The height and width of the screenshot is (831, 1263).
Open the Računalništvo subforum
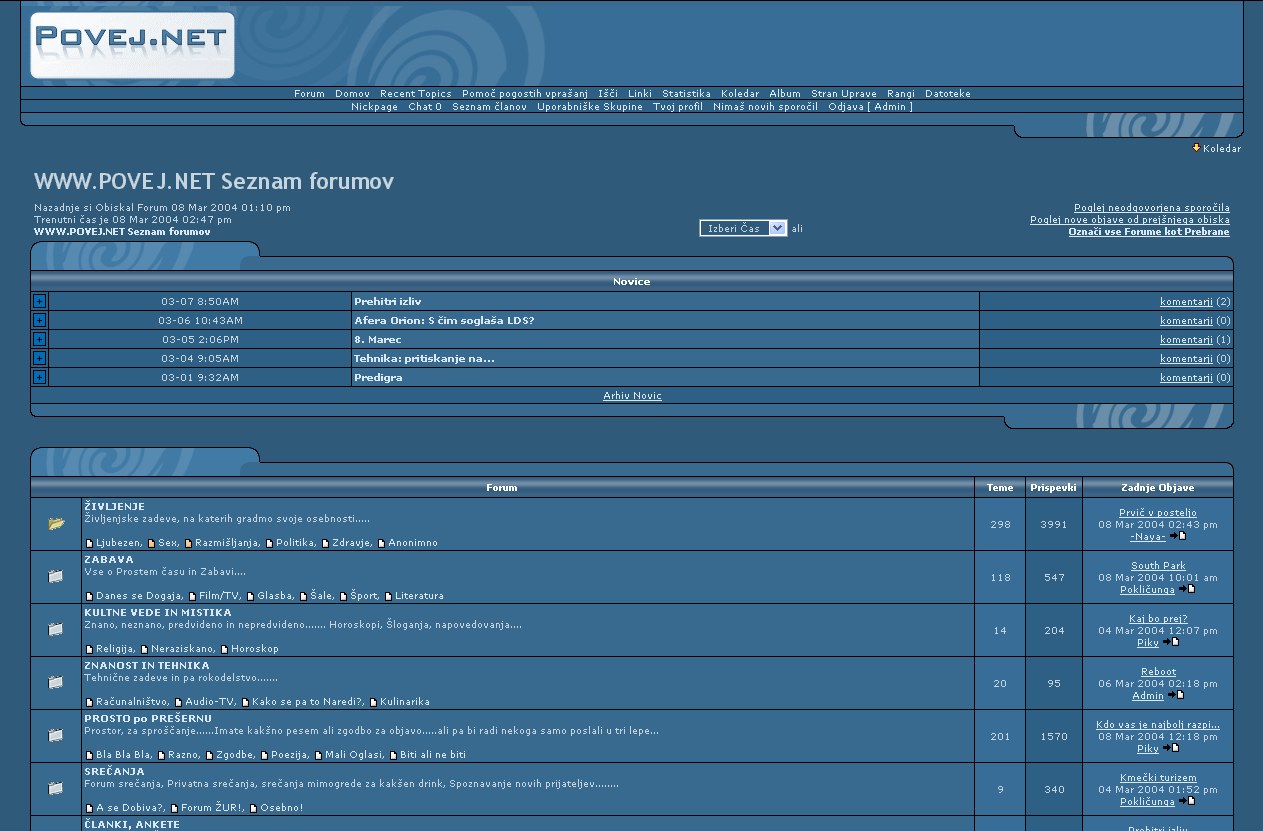pos(132,702)
